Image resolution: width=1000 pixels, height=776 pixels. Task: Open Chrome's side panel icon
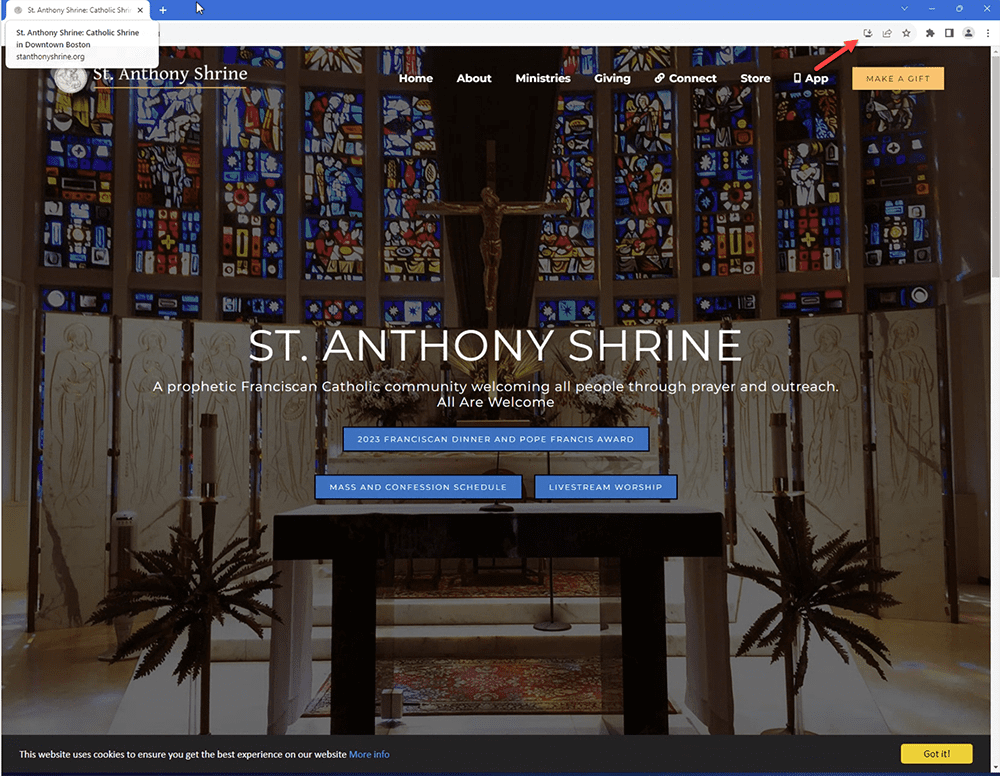(x=949, y=33)
